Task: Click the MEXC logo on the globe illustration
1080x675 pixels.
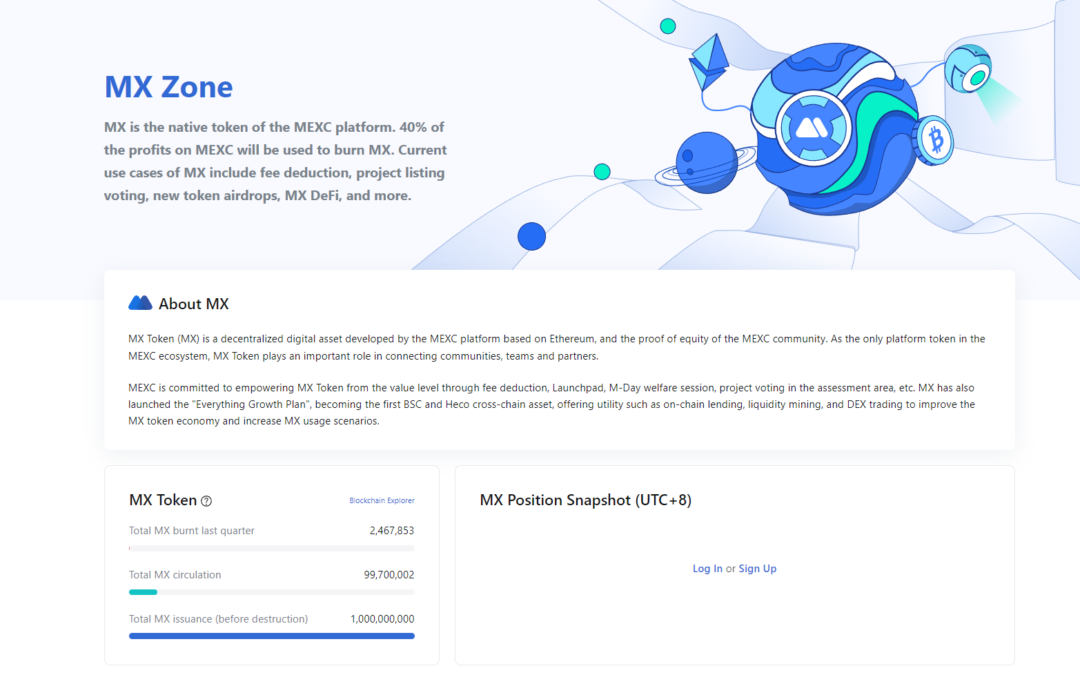Action: coord(810,128)
